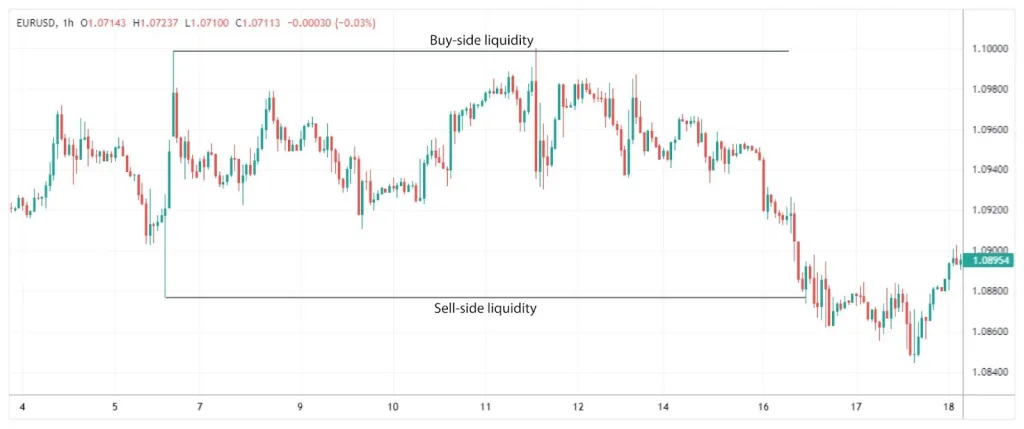Click the 1.09800 price scale value
Image resolution: width=1024 pixels, height=429 pixels.
pyautogui.click(x=990, y=89)
